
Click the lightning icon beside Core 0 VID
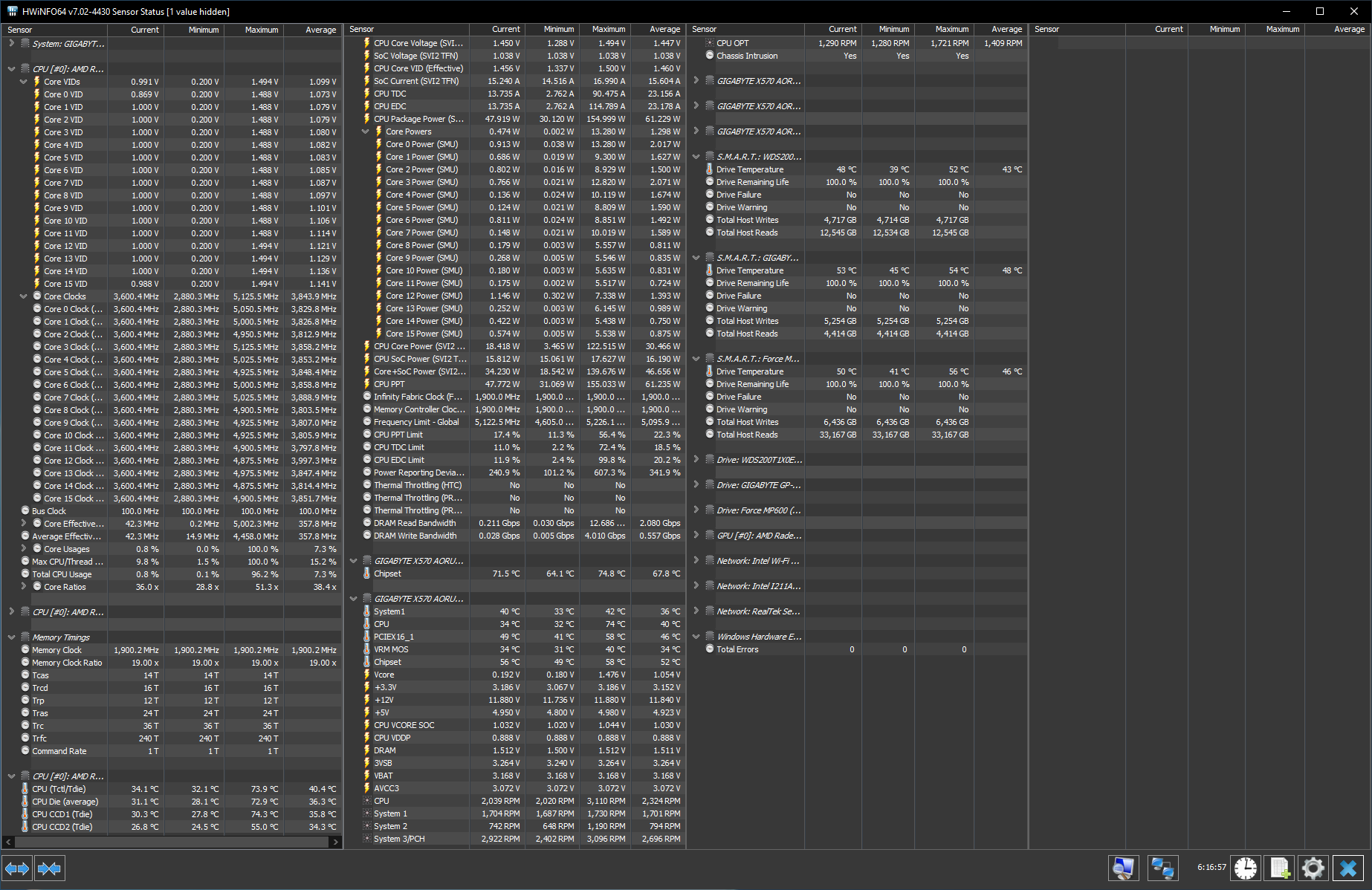36,94
